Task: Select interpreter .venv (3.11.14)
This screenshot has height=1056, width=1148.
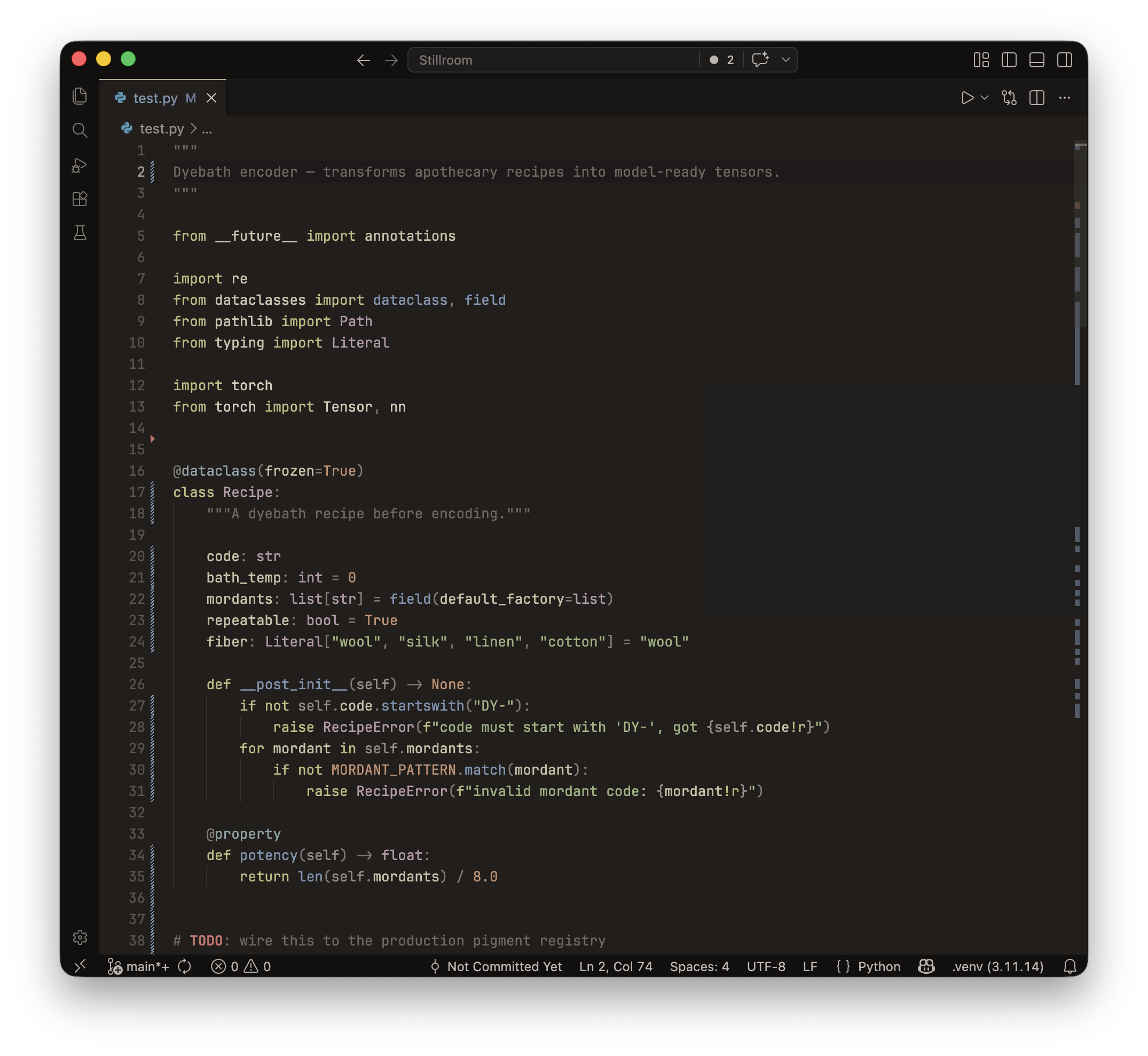Action: click(998, 966)
